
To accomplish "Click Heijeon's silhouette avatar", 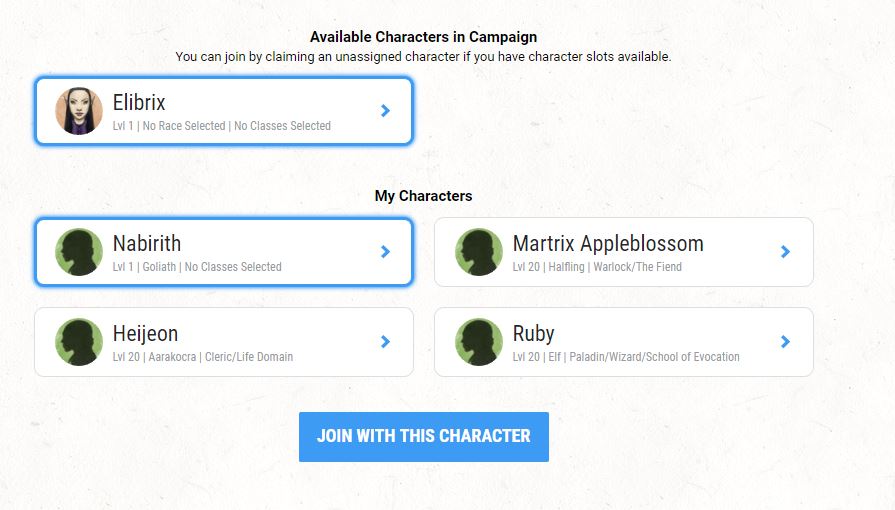I will (x=79, y=342).
